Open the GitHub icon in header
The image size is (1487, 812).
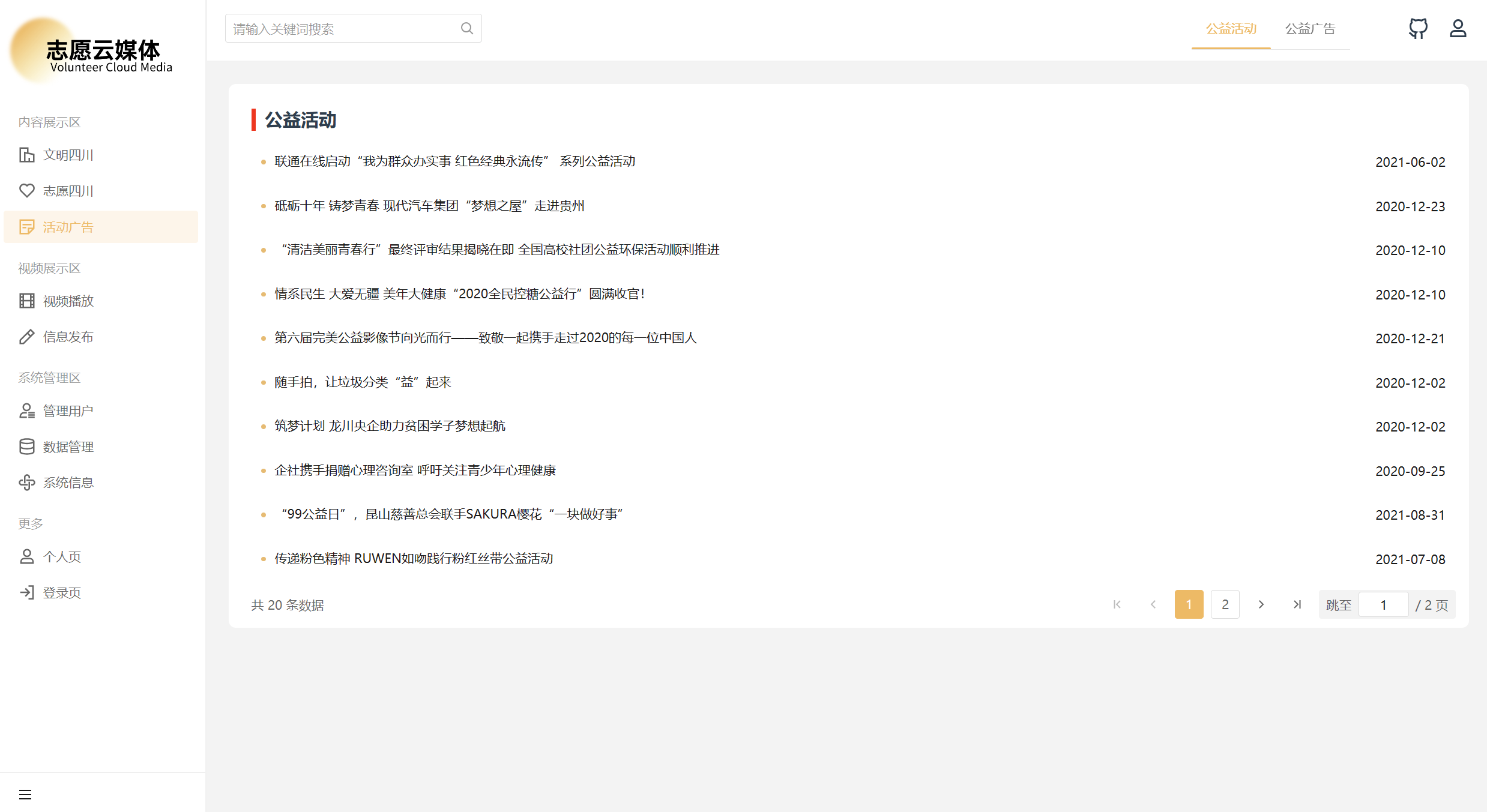1417,28
